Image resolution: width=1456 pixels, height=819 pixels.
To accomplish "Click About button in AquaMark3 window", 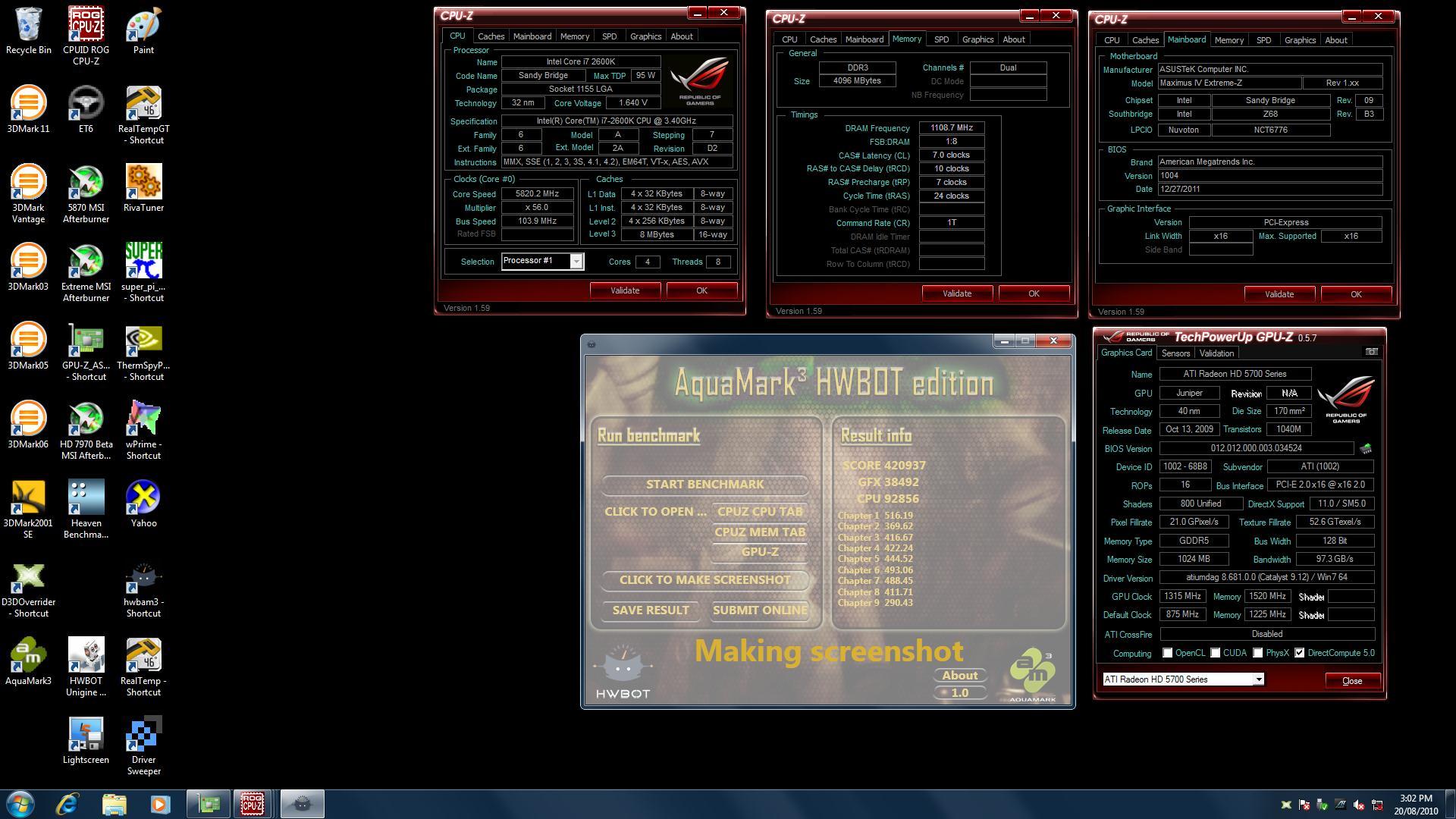I will (959, 676).
